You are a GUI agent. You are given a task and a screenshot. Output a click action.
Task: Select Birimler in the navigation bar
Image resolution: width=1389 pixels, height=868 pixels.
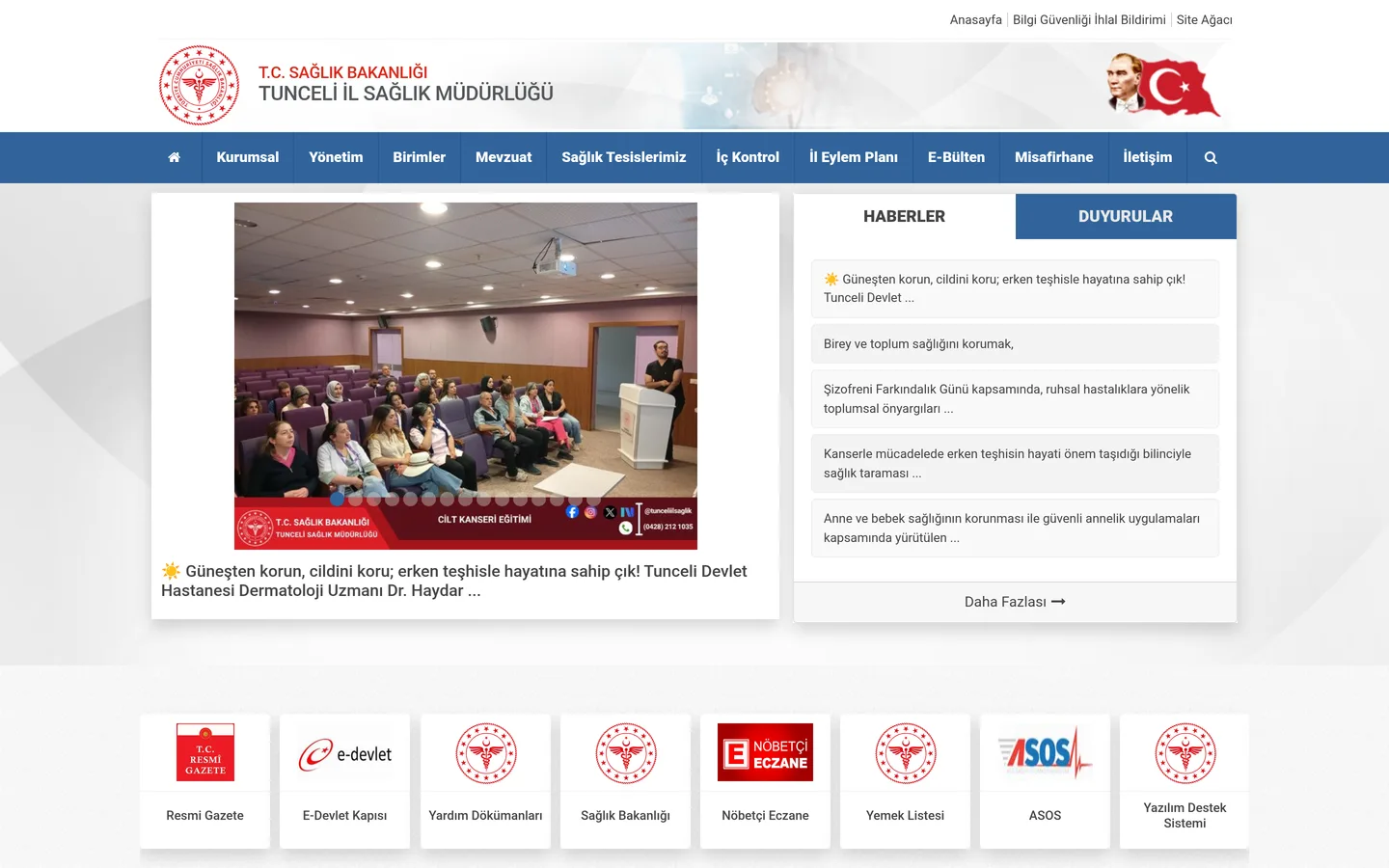pyautogui.click(x=420, y=157)
